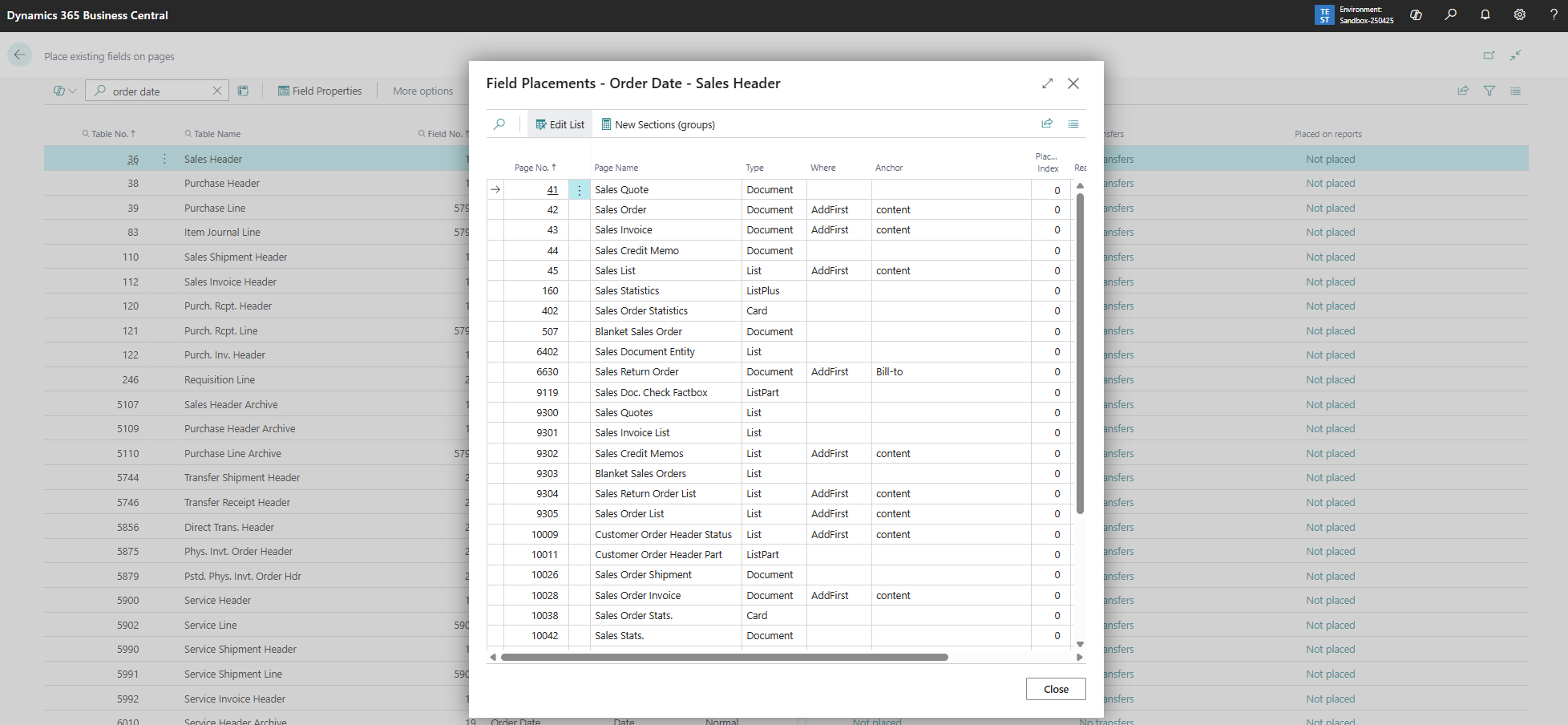Image resolution: width=1568 pixels, height=725 pixels.
Task: Select the Sales Order row name
Action: 620,210
